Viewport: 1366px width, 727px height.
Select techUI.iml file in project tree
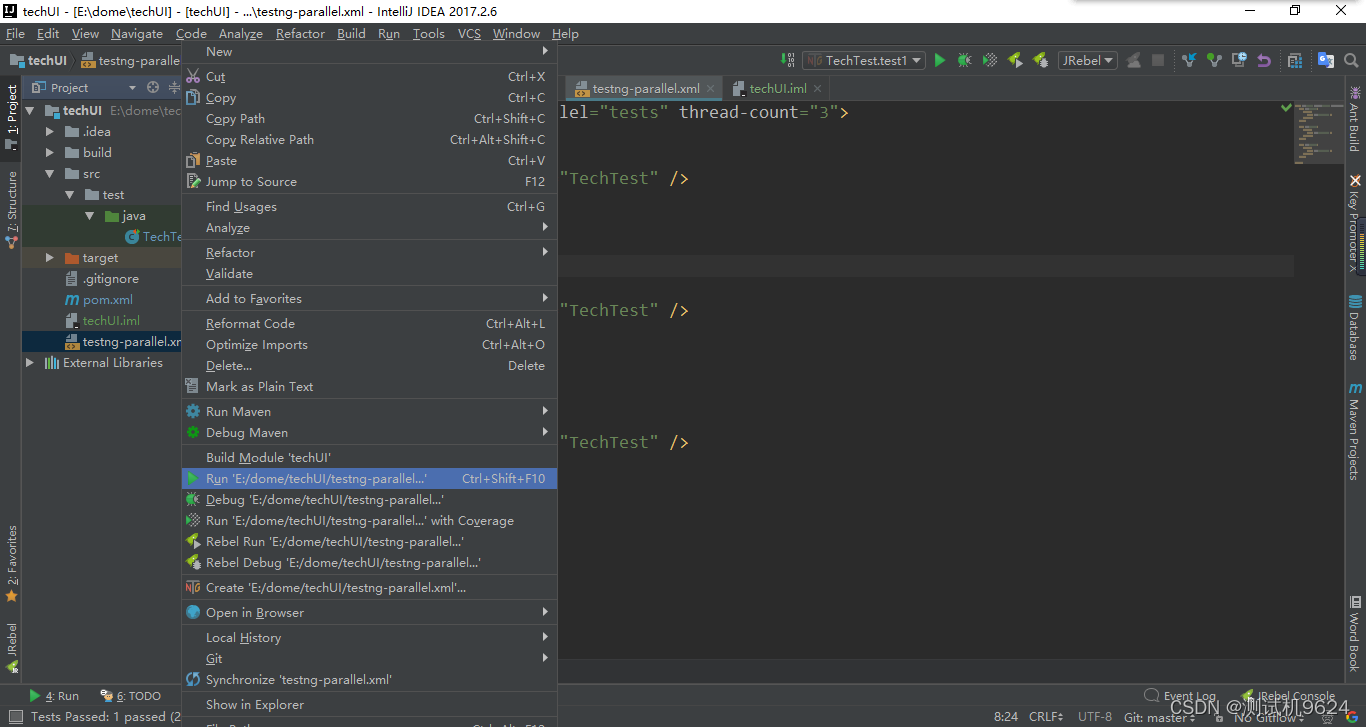[101, 321]
